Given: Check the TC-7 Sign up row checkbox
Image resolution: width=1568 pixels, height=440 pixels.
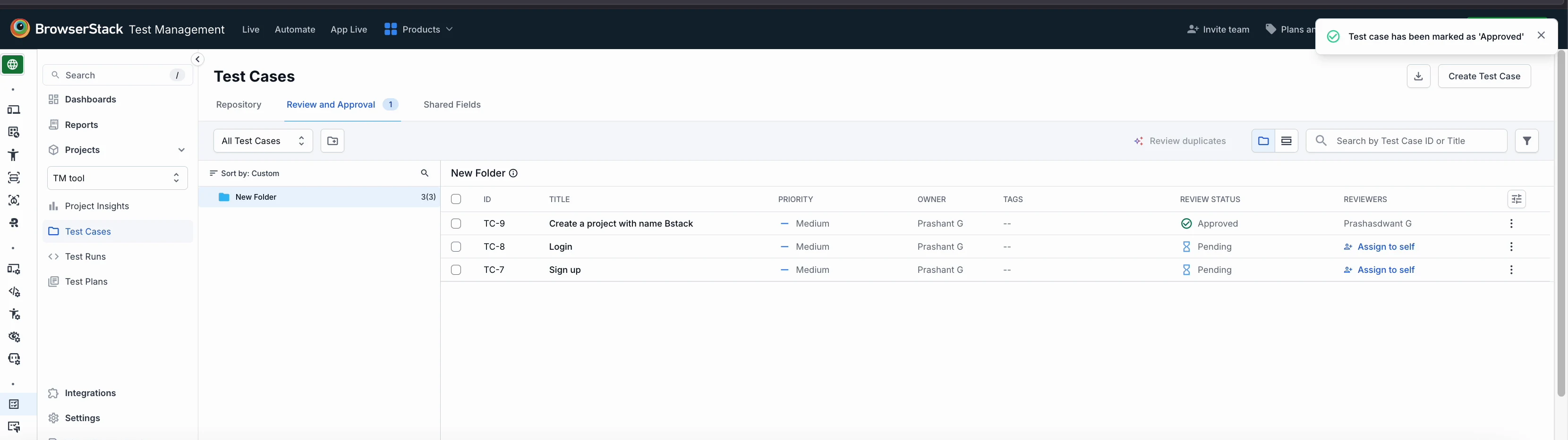Looking at the screenshot, I should [456, 270].
